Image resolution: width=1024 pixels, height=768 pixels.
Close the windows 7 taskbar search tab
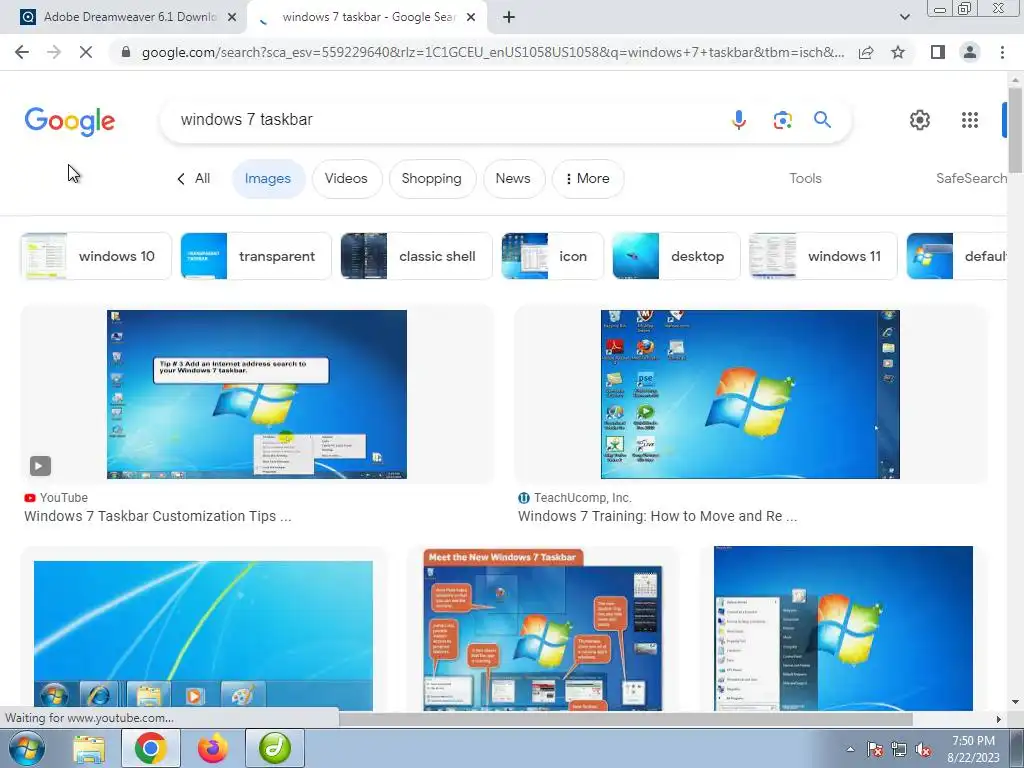tap(471, 17)
